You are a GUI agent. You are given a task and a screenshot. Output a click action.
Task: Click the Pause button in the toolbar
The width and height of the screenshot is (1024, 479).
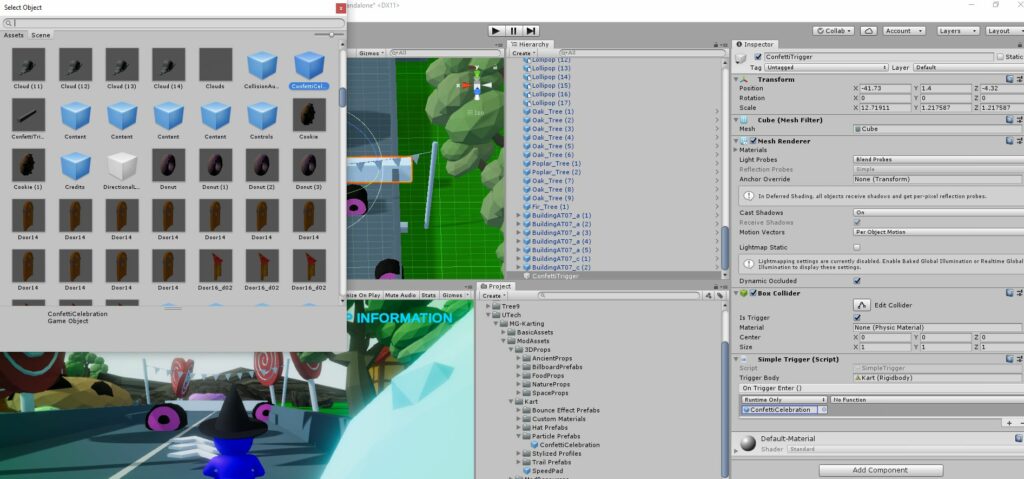click(513, 31)
